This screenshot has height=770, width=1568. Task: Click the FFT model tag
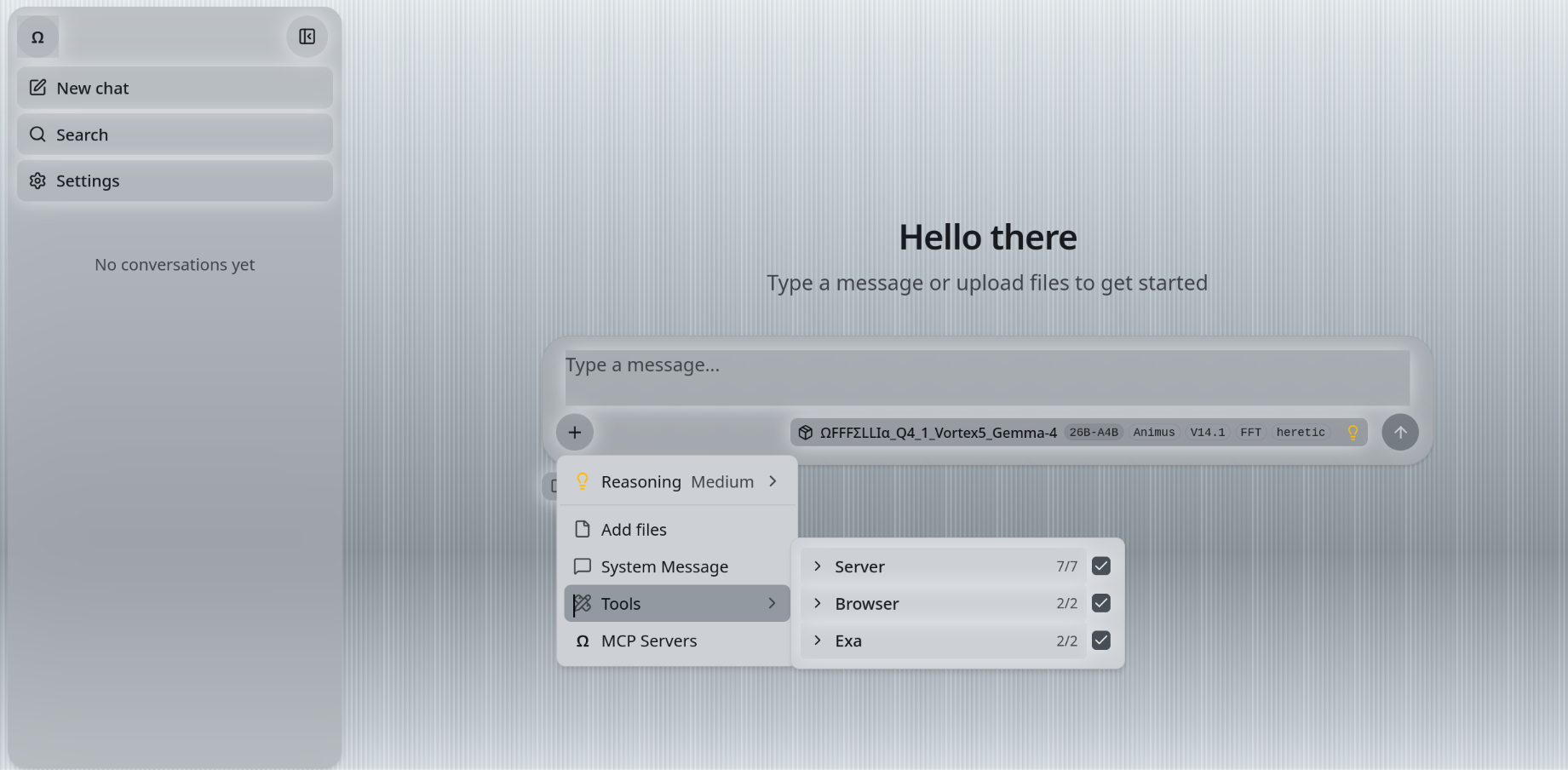click(1251, 433)
